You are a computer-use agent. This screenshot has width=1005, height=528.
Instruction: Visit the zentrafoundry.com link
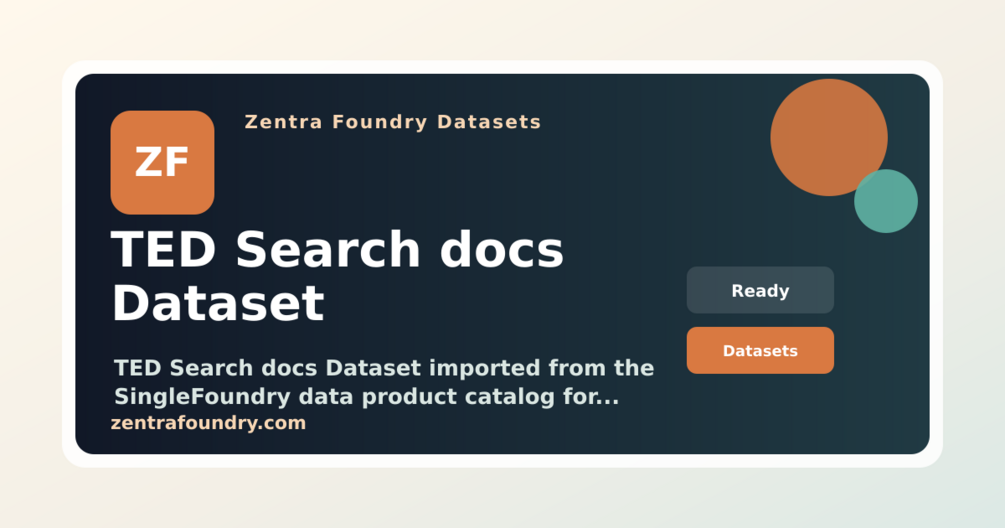pyautogui.click(x=208, y=424)
